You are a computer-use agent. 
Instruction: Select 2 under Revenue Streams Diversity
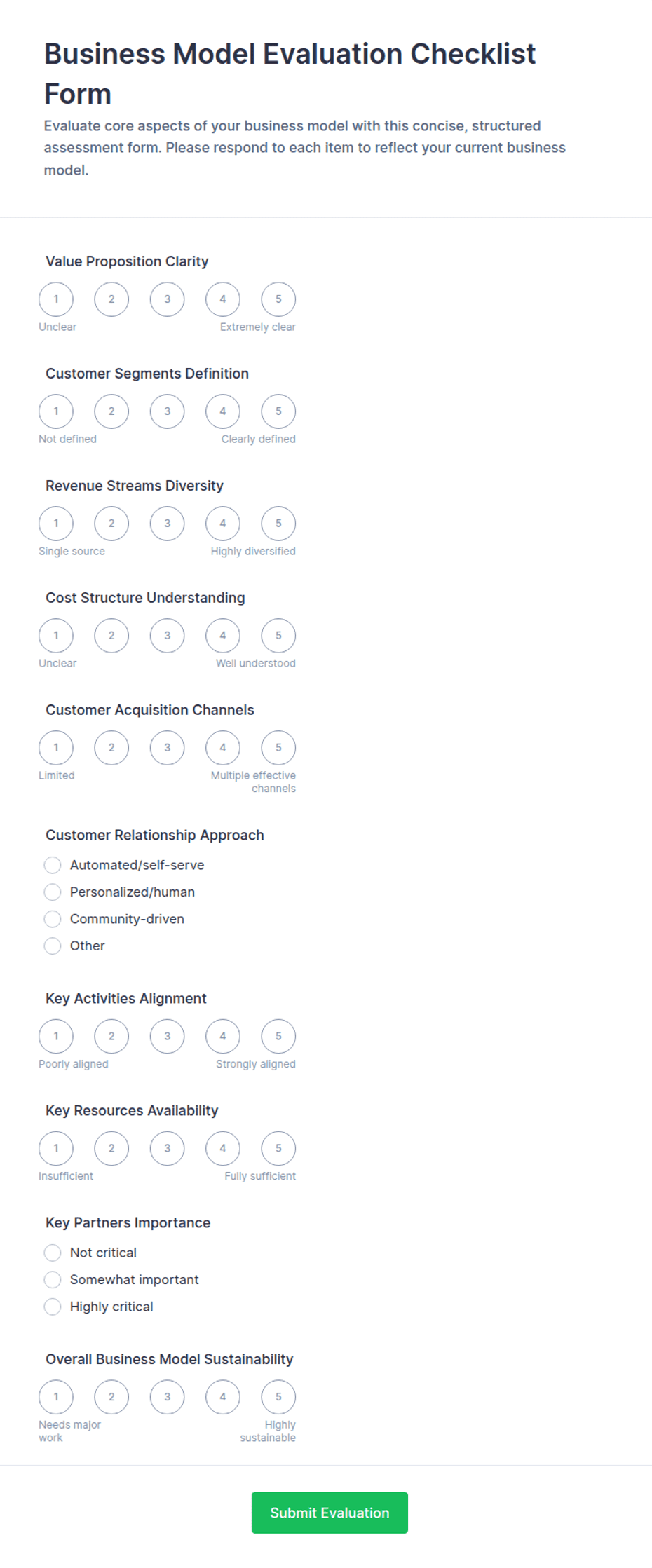point(111,524)
